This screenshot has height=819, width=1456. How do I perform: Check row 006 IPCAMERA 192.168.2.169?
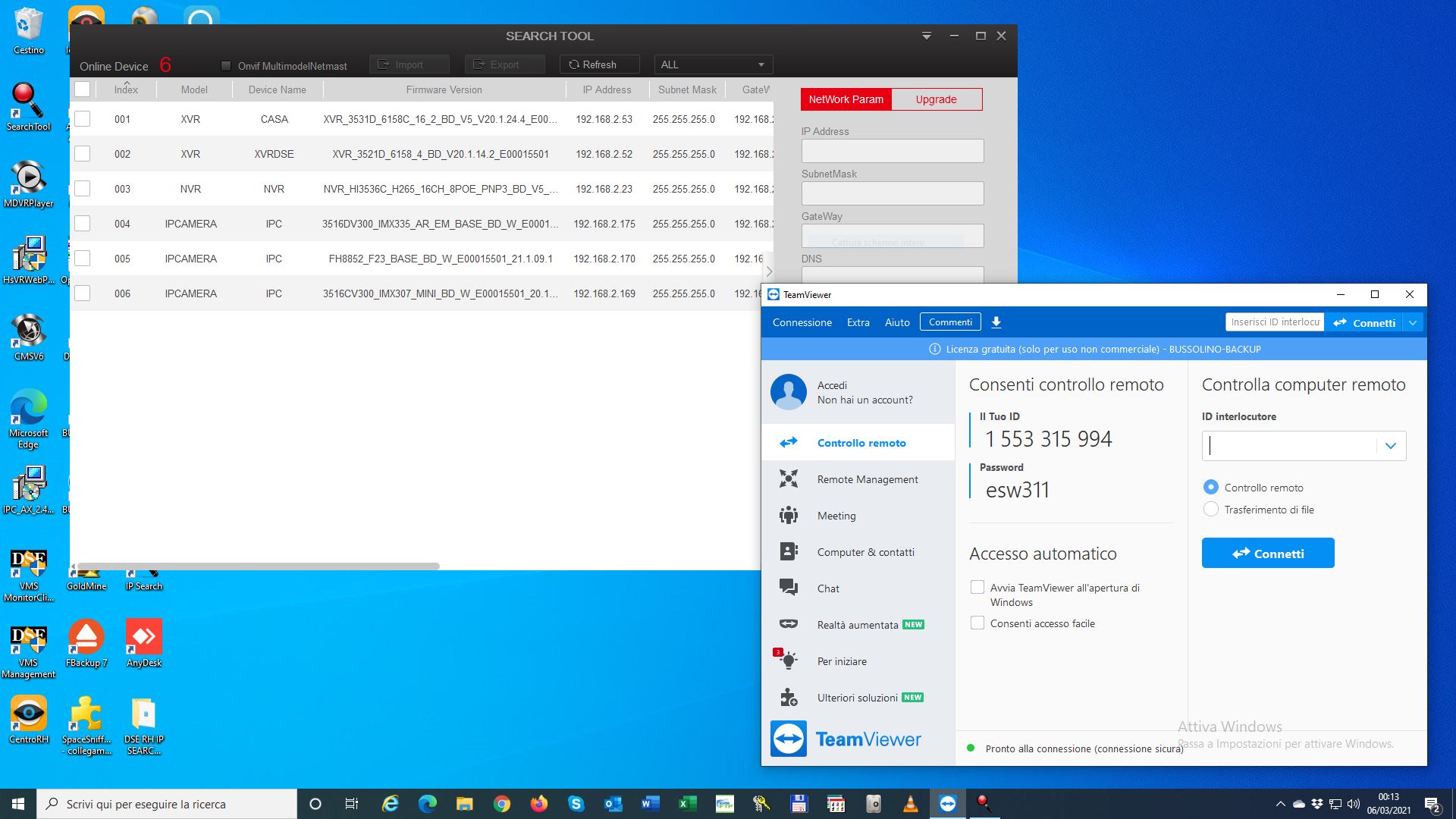82,293
